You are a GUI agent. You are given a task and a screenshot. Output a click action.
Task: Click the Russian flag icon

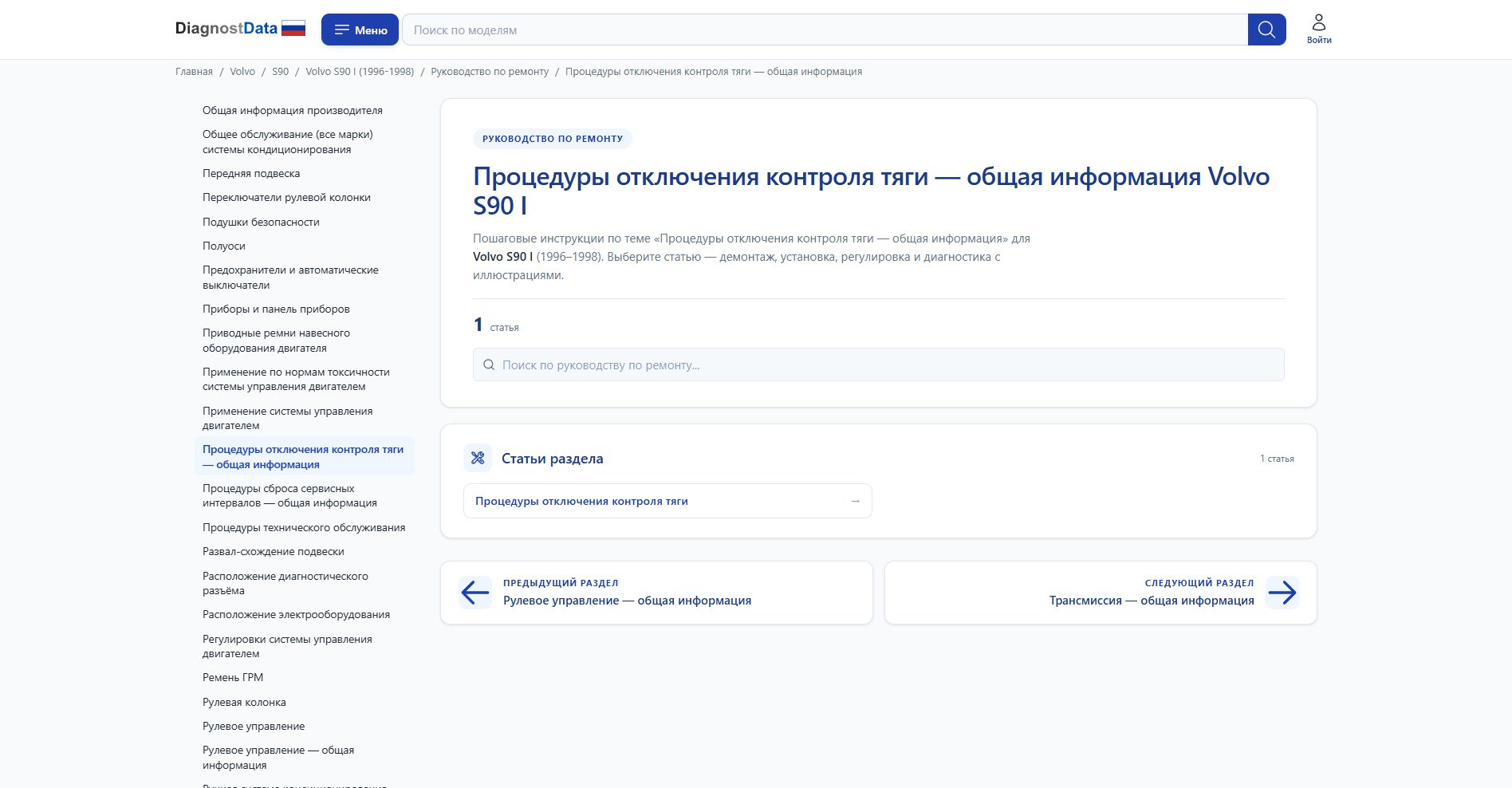293,29
